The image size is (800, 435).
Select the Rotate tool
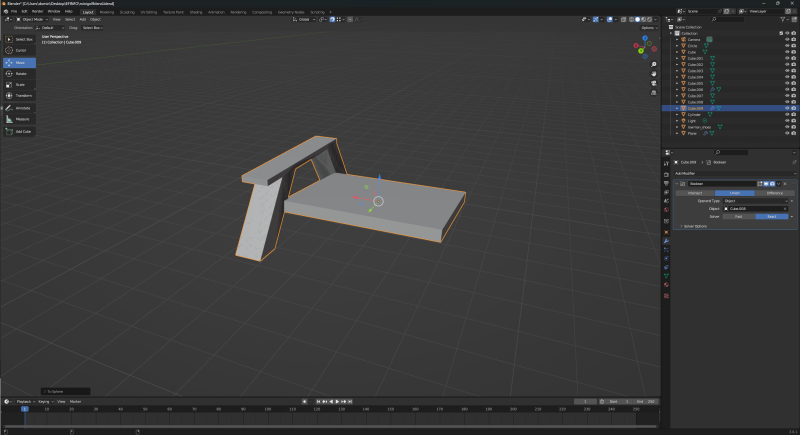click(19, 74)
